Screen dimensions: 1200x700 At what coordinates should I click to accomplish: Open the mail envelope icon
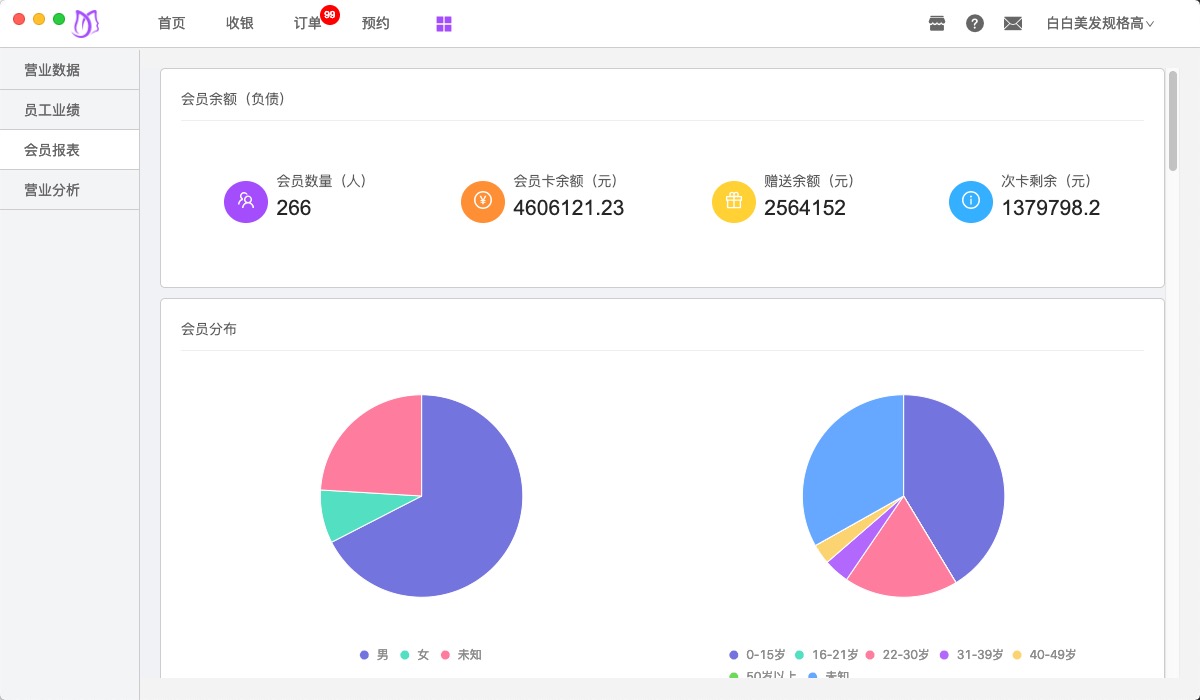[1013, 24]
